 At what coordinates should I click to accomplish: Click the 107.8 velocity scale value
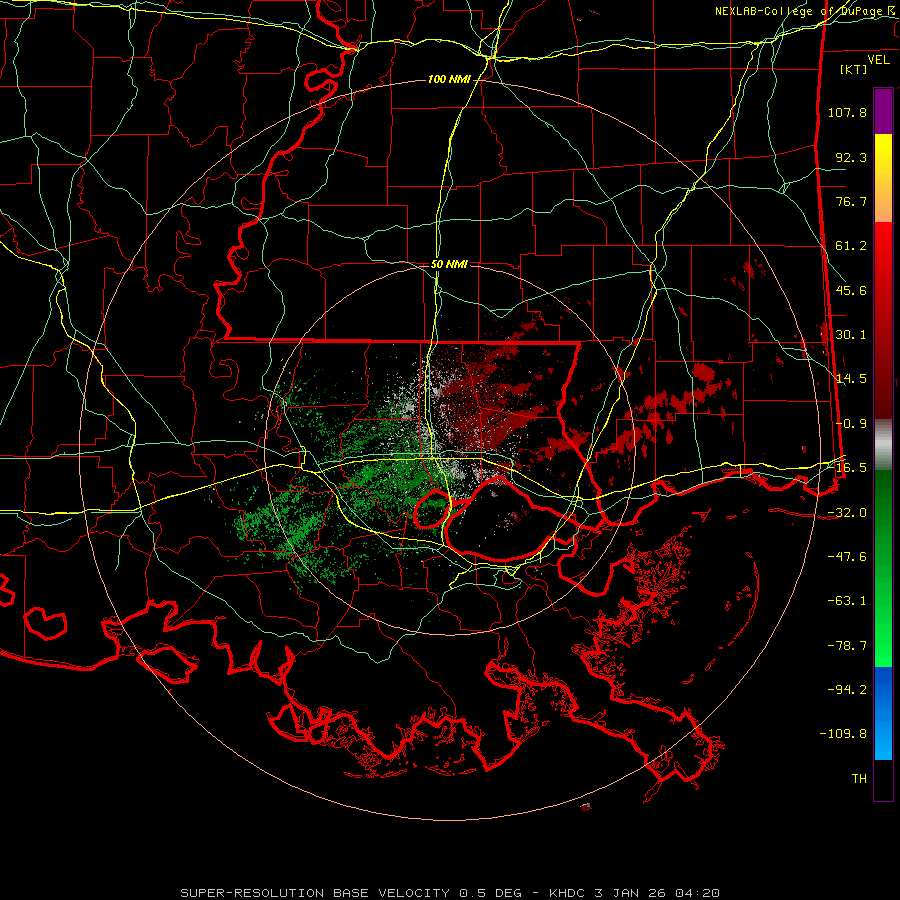pyautogui.click(x=847, y=112)
